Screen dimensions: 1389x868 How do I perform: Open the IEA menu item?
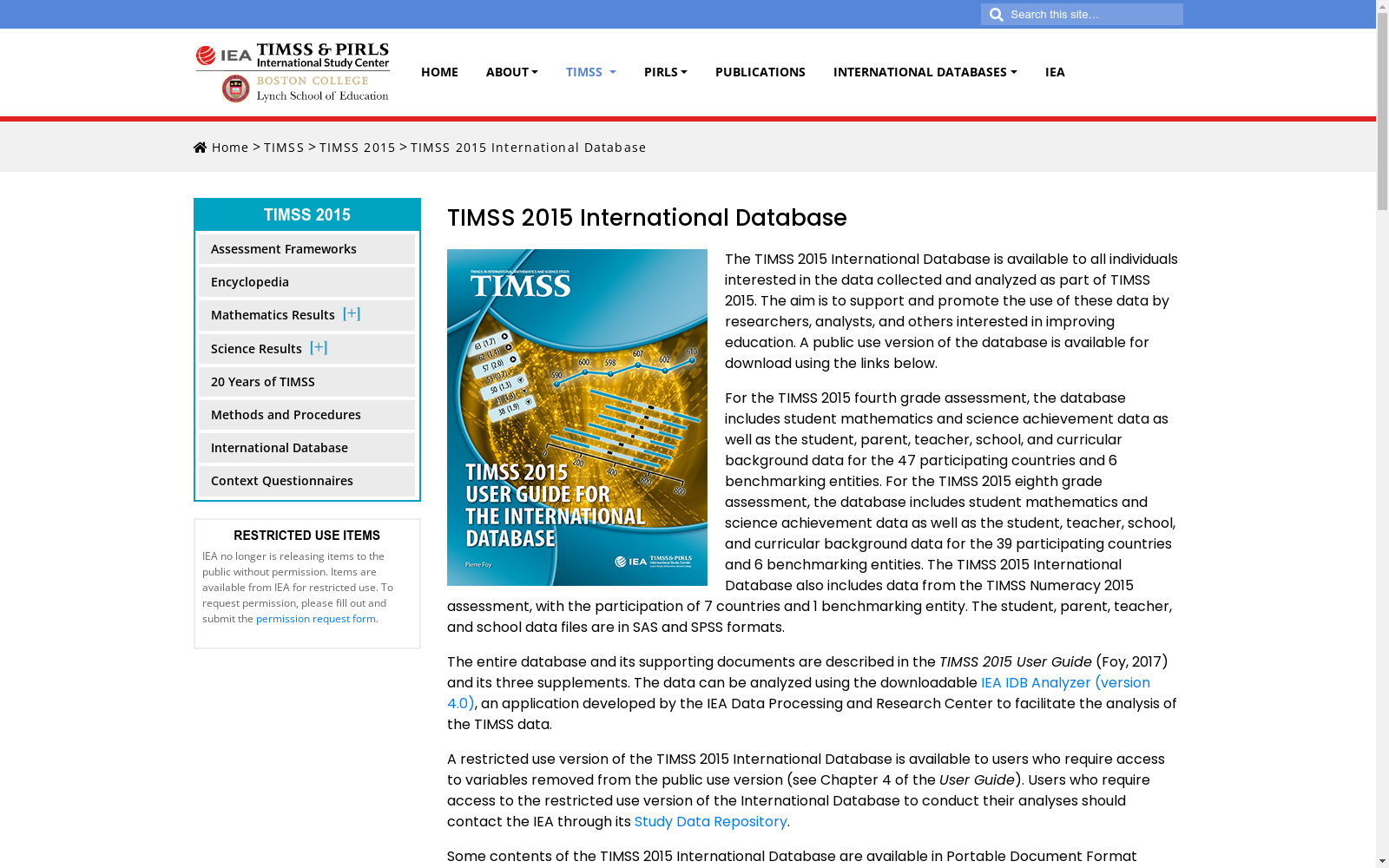(x=1055, y=72)
